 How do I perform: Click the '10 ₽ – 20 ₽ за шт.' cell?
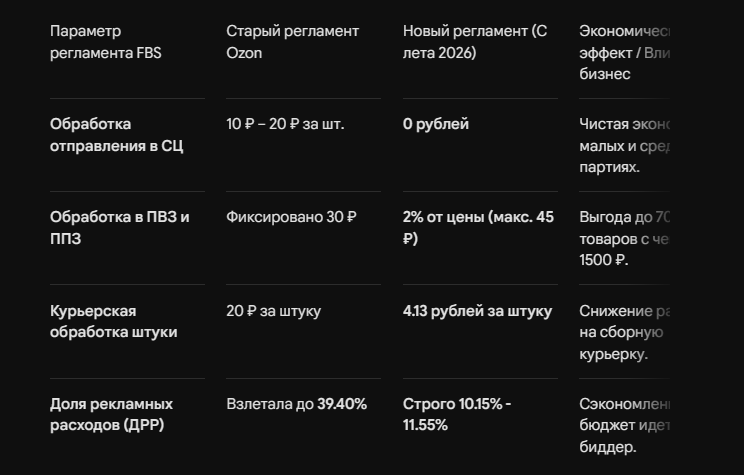point(285,124)
